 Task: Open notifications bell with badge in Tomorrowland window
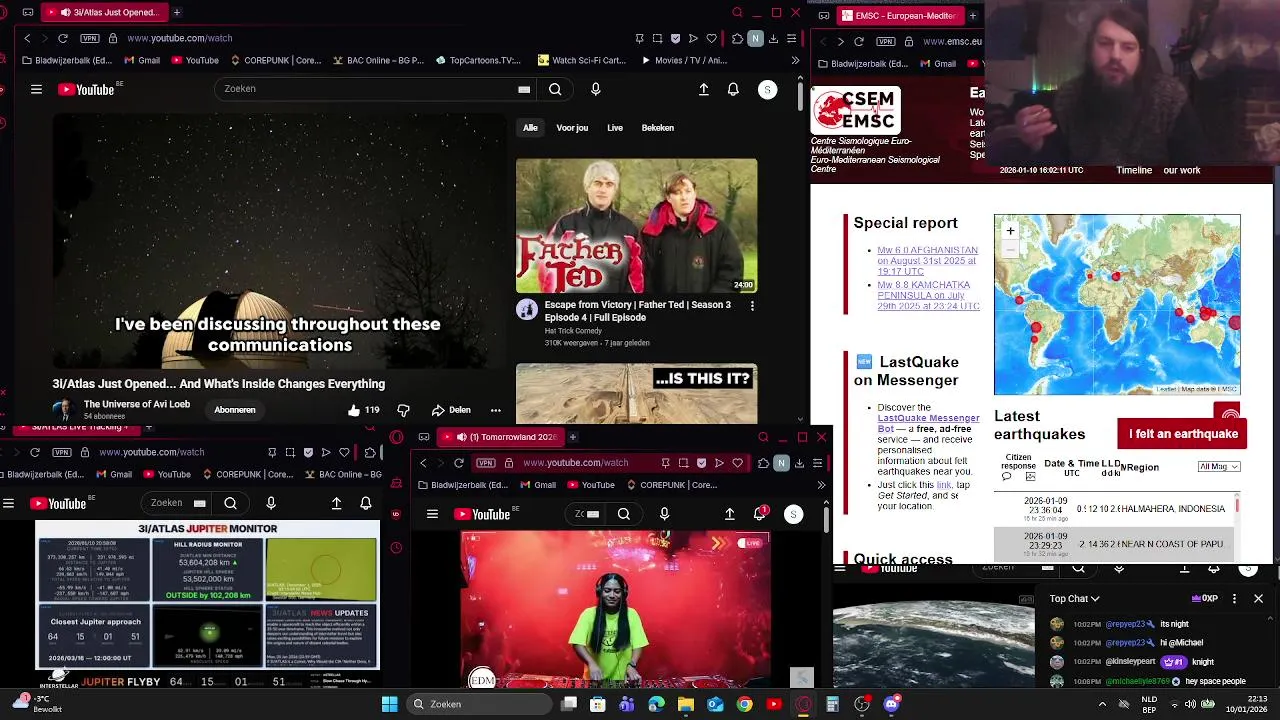[760, 514]
